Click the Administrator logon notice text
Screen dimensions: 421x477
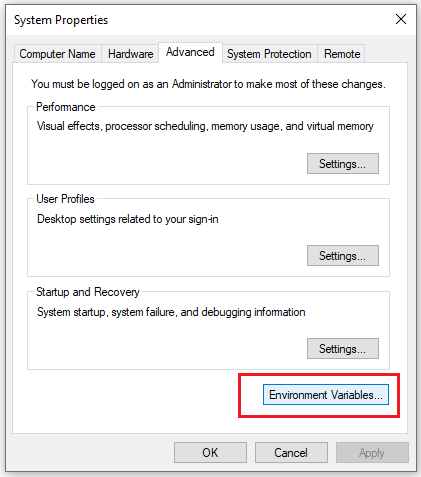[x=208, y=84]
